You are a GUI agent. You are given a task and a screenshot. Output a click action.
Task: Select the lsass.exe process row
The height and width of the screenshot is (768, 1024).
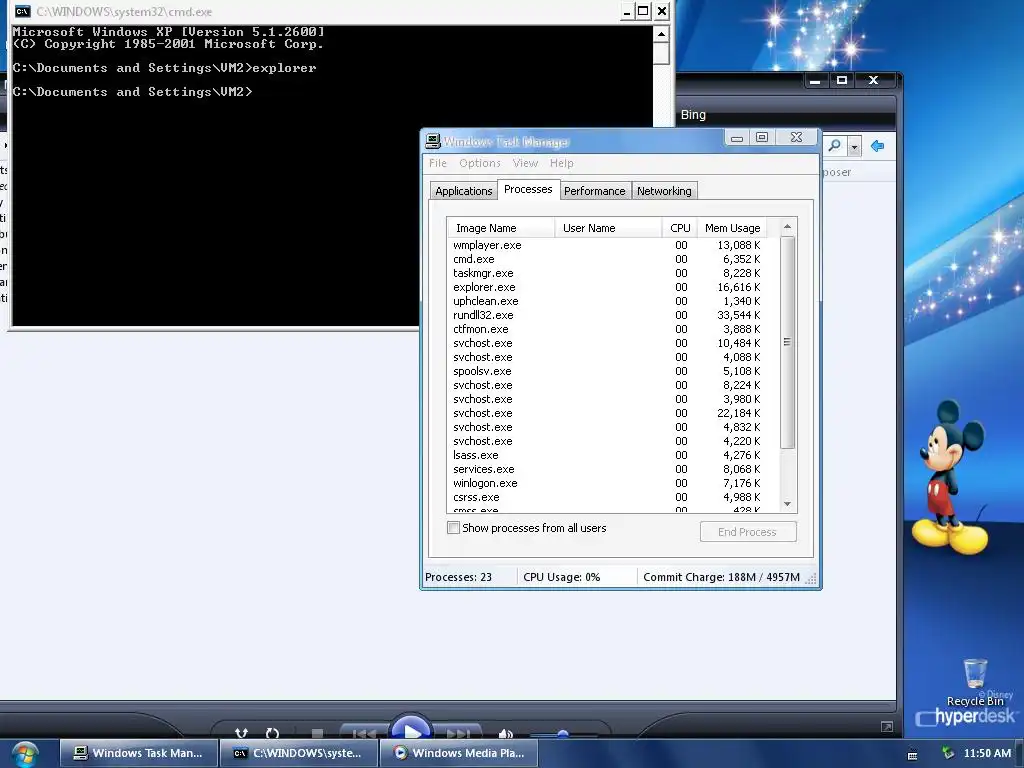(613, 455)
